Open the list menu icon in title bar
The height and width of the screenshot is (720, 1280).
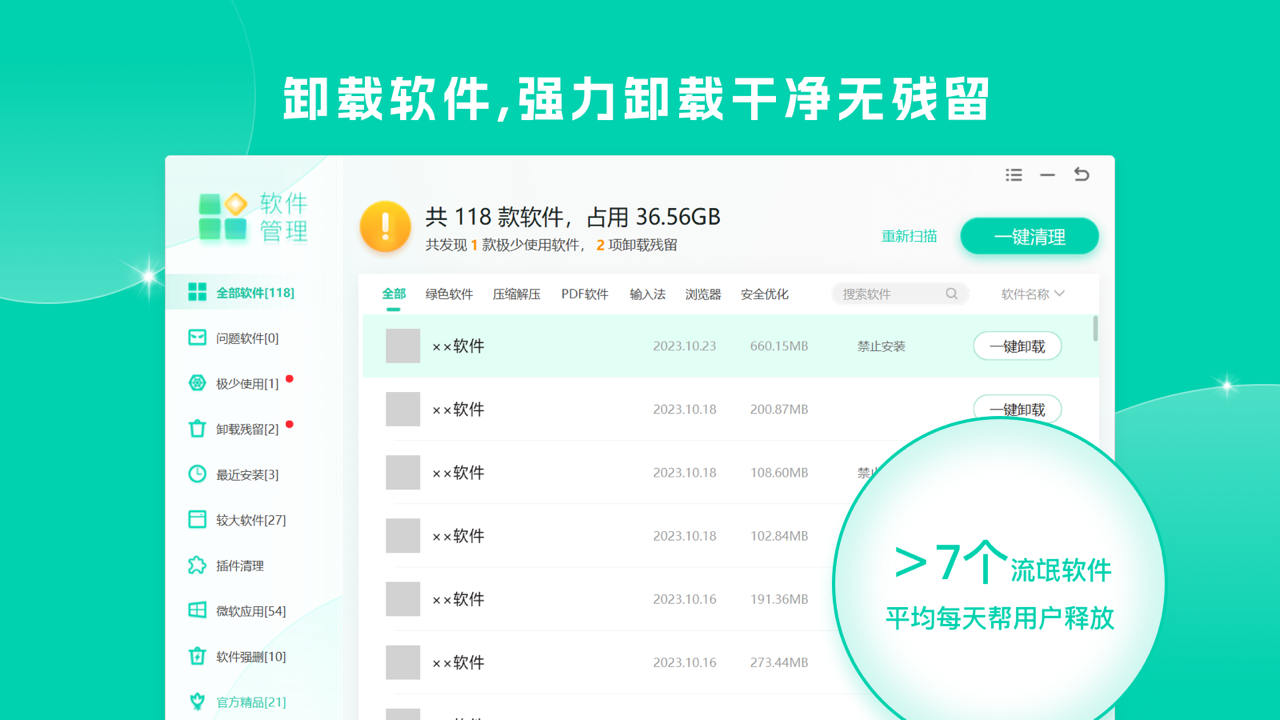(1014, 175)
